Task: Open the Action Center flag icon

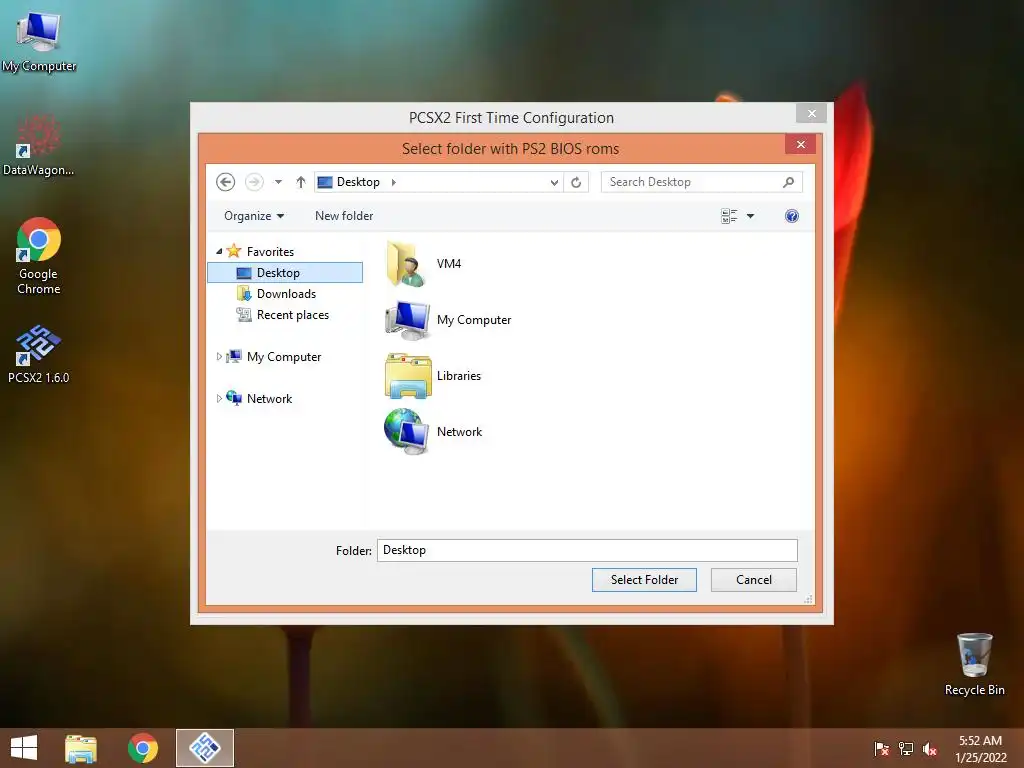Action: pos(882,748)
